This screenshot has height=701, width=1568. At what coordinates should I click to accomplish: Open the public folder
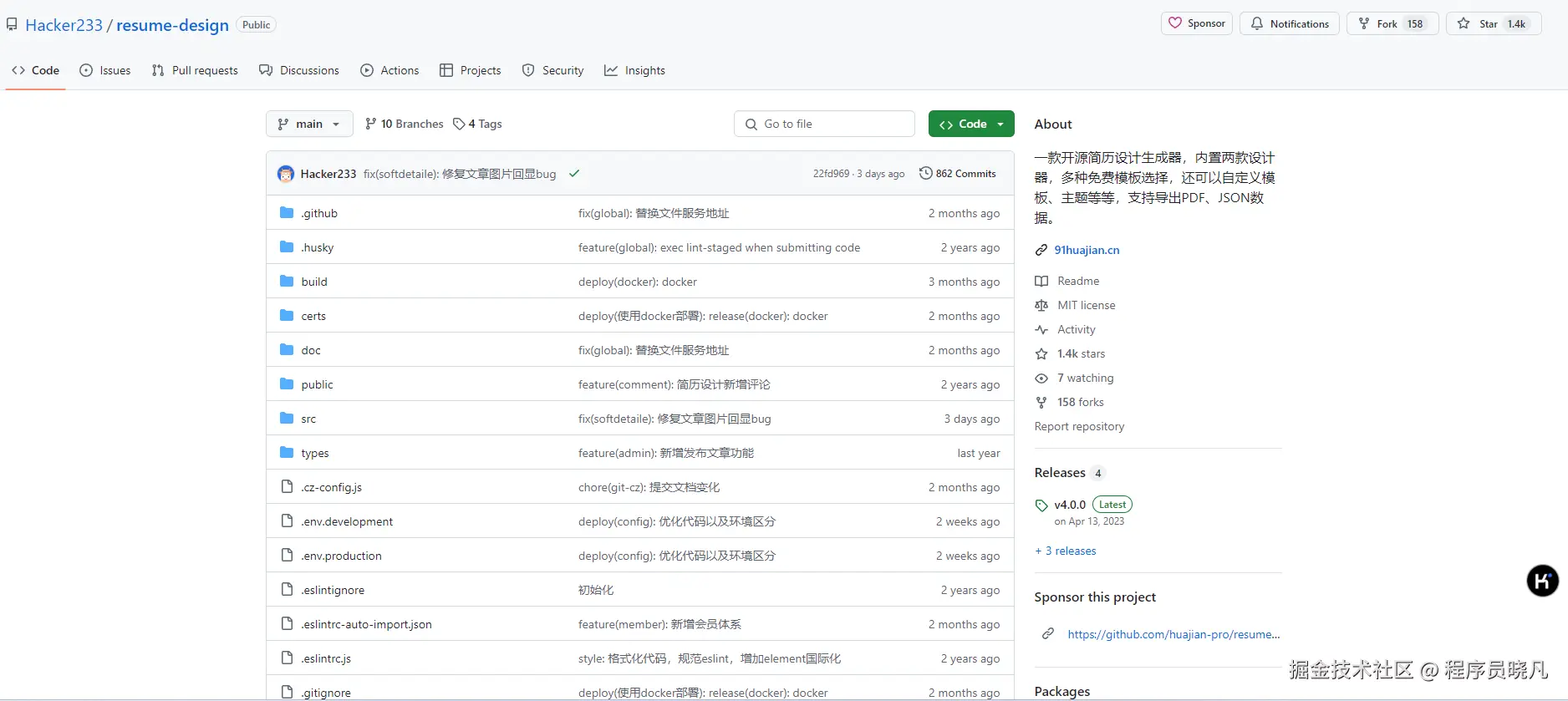pyautogui.click(x=317, y=384)
